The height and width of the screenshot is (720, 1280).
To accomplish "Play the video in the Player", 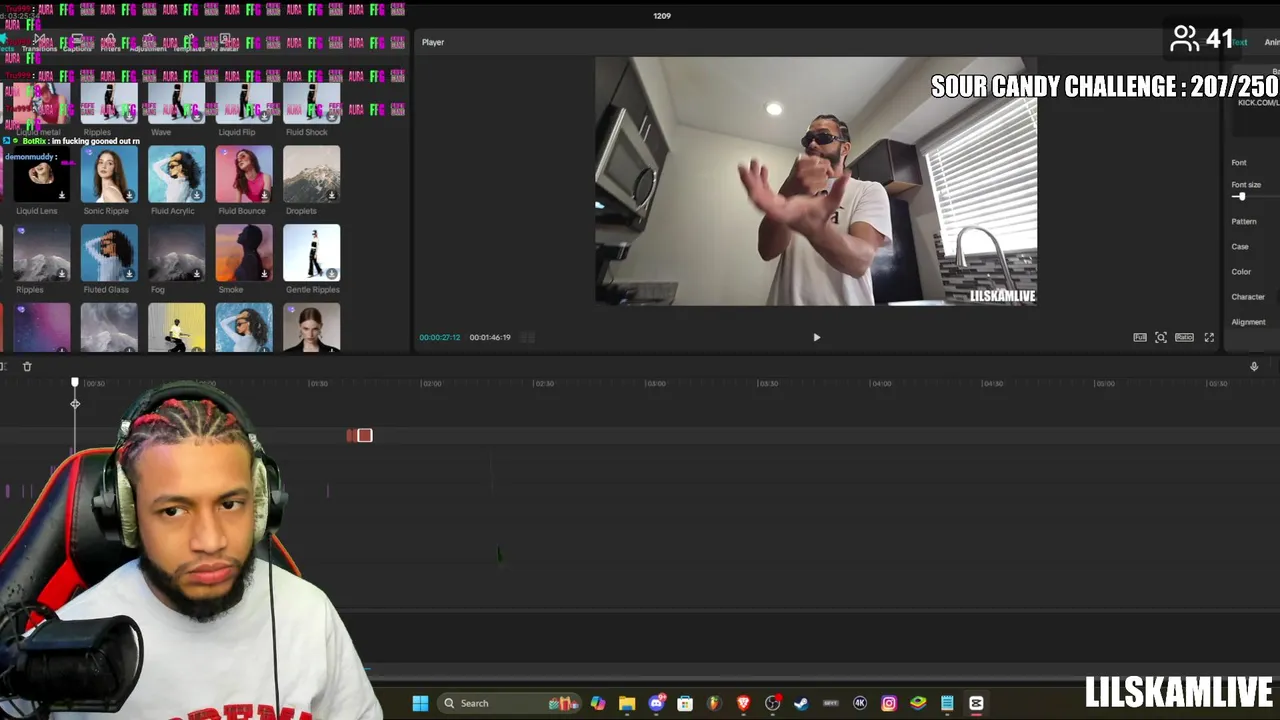I will pyautogui.click(x=816, y=338).
